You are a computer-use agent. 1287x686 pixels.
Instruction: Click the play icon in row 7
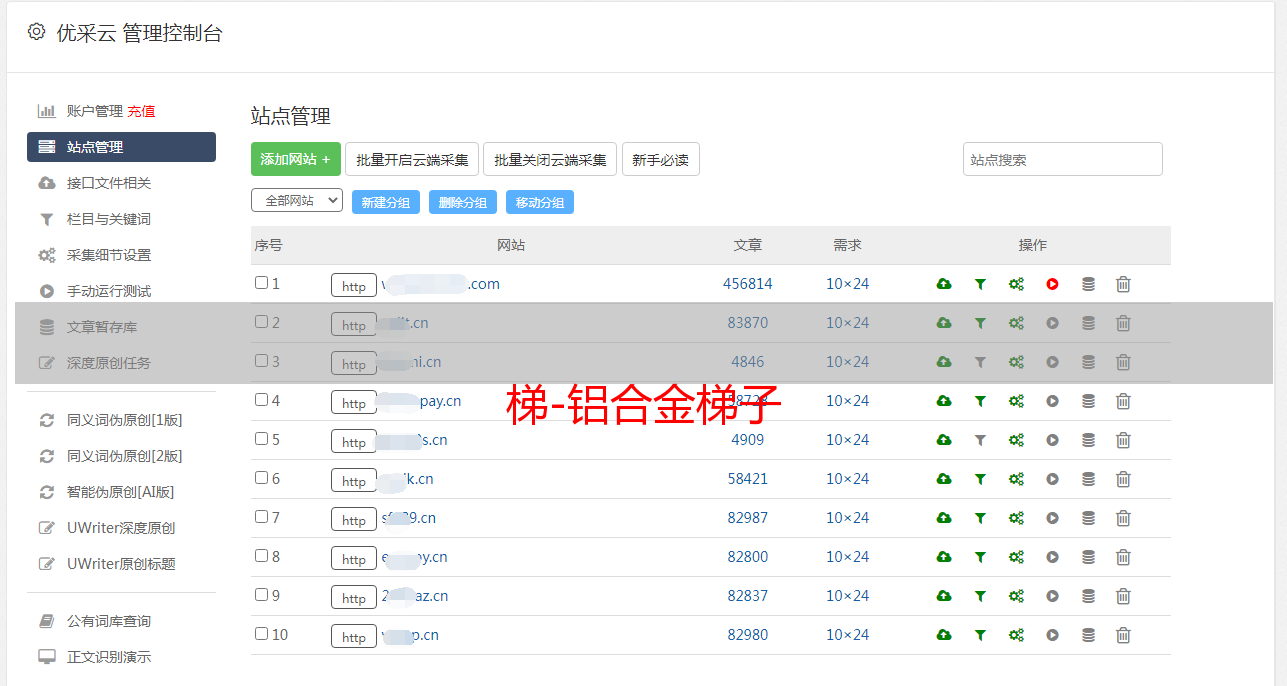(1052, 518)
